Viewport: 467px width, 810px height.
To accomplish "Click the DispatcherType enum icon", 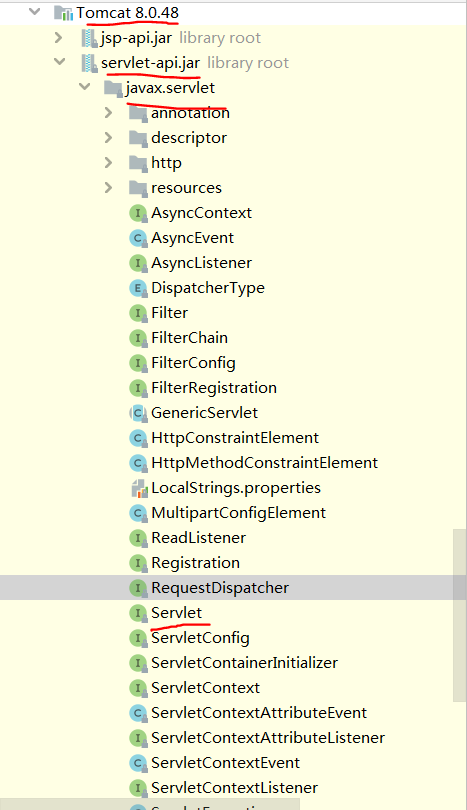I will pyautogui.click(x=137, y=288).
